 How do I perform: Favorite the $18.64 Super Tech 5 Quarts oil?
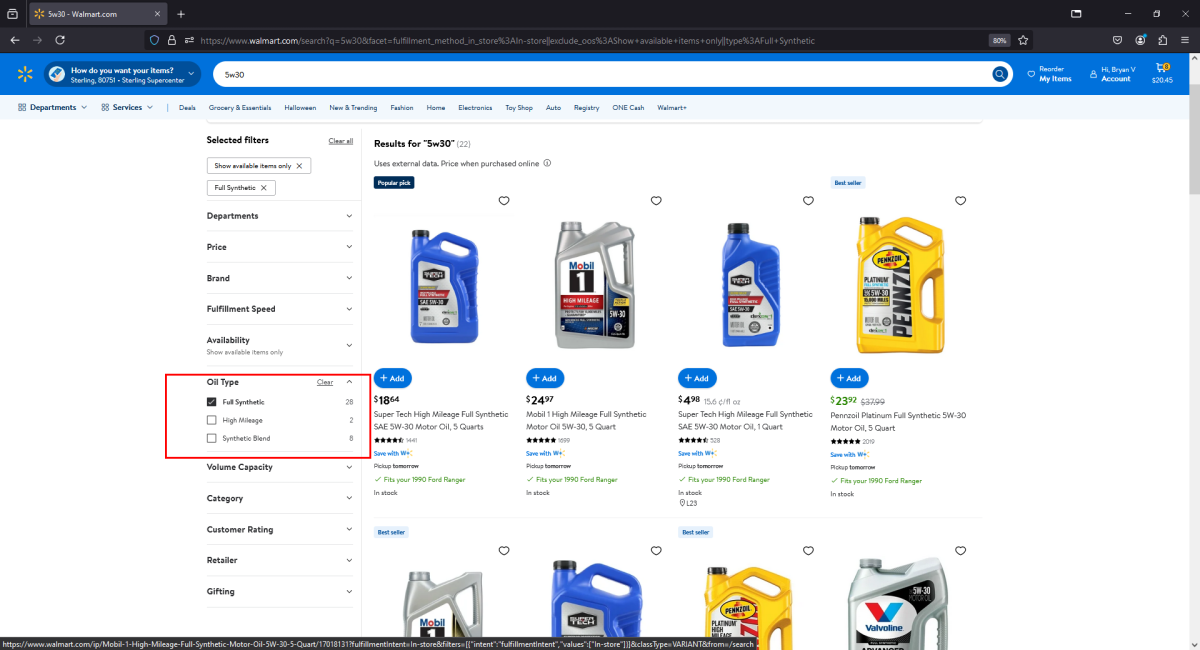[x=504, y=201]
